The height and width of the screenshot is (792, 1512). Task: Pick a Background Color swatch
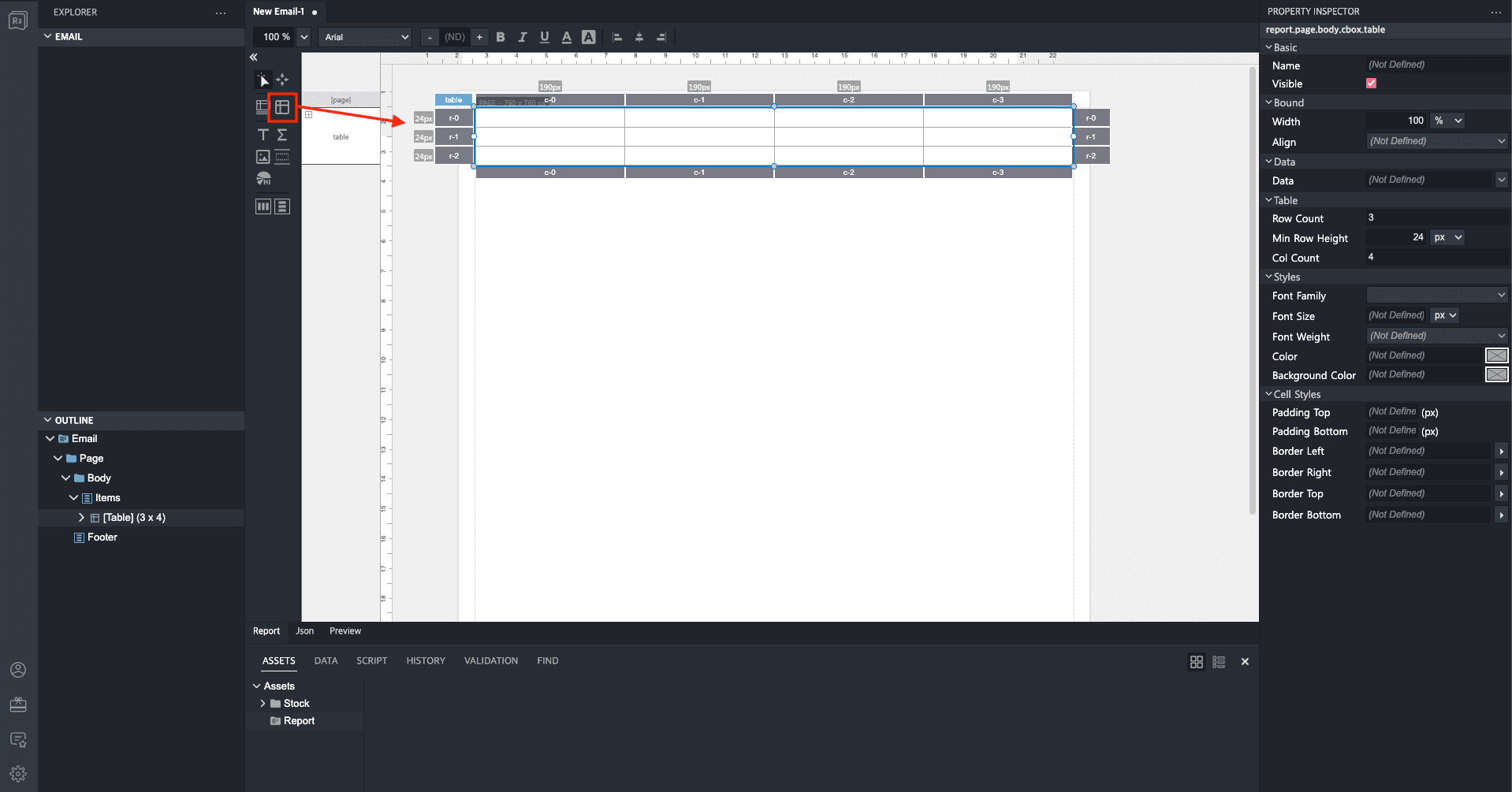click(x=1496, y=374)
